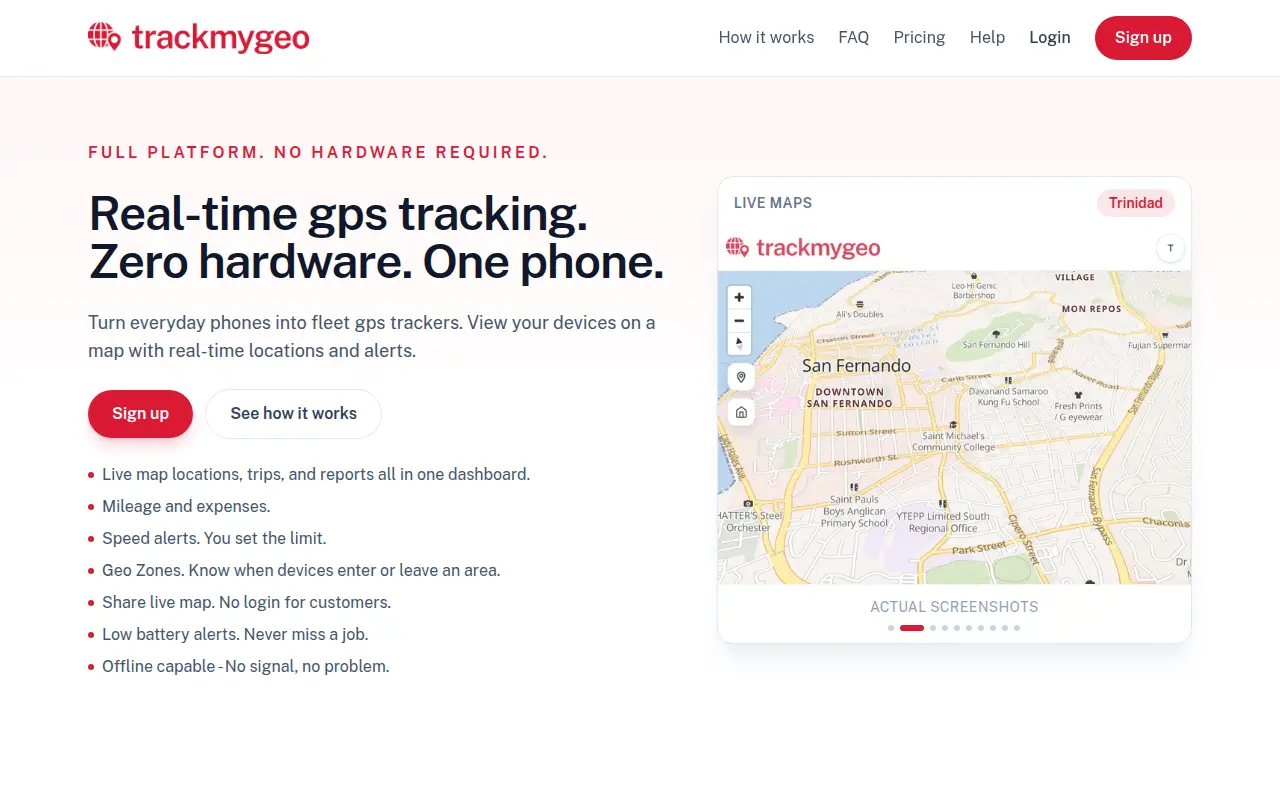Click restaurant icon above Ali's Doubles
This screenshot has height=800, width=1280.
click(860, 303)
